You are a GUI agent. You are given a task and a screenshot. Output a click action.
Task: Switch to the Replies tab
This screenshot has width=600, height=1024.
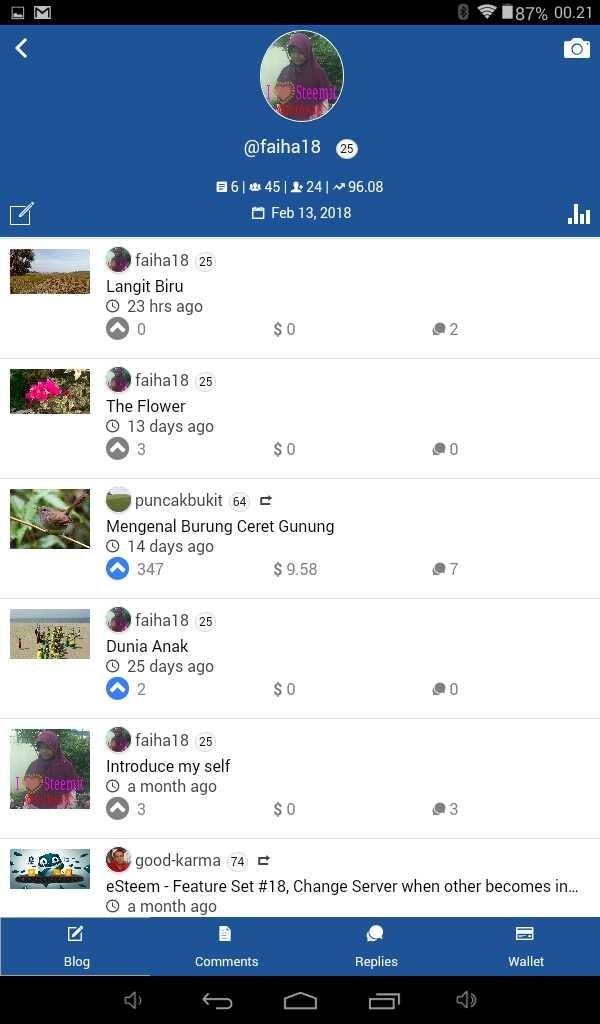pyautogui.click(x=375, y=946)
